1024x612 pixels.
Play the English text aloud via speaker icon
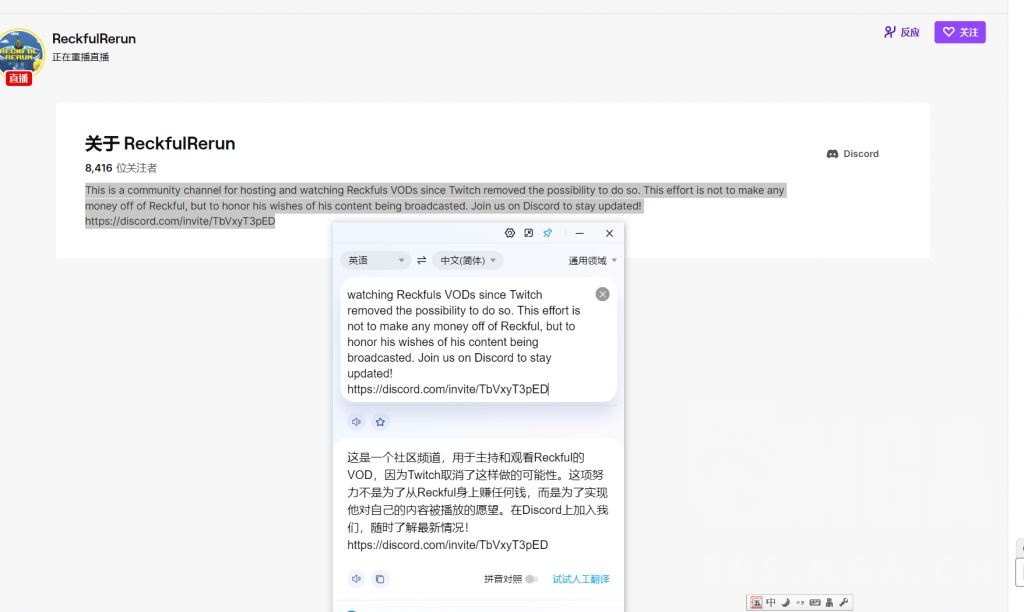pos(357,422)
